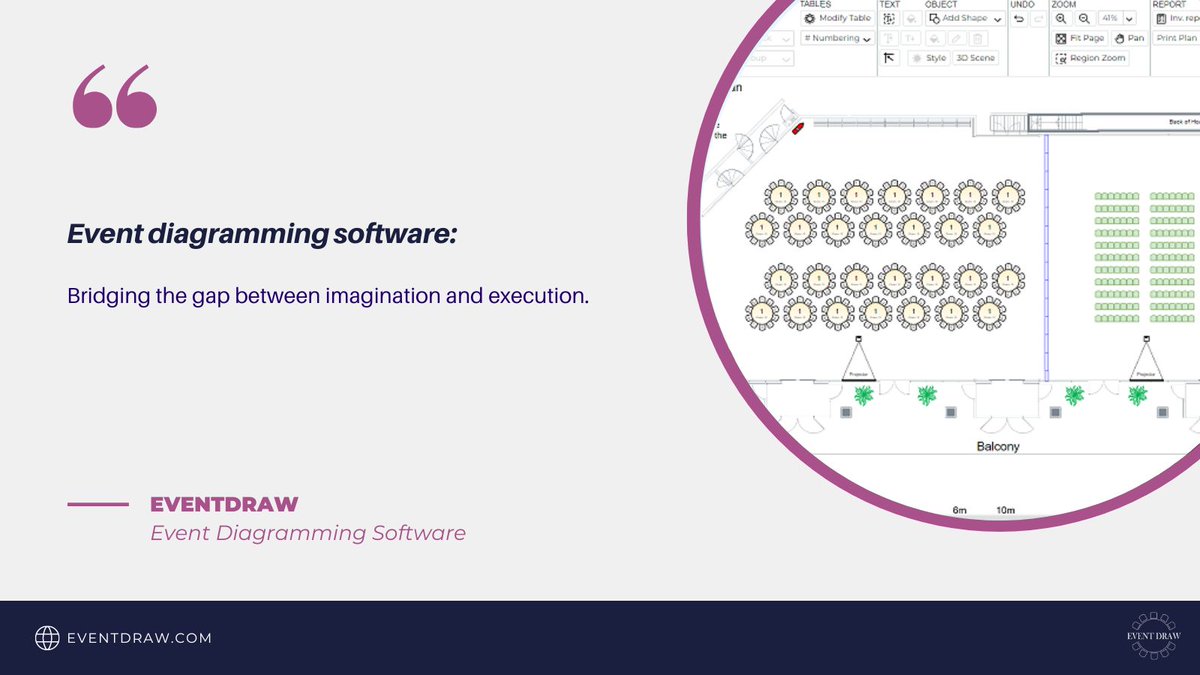Click the Fit Page button
The width and height of the screenshot is (1200, 675).
(1080, 38)
